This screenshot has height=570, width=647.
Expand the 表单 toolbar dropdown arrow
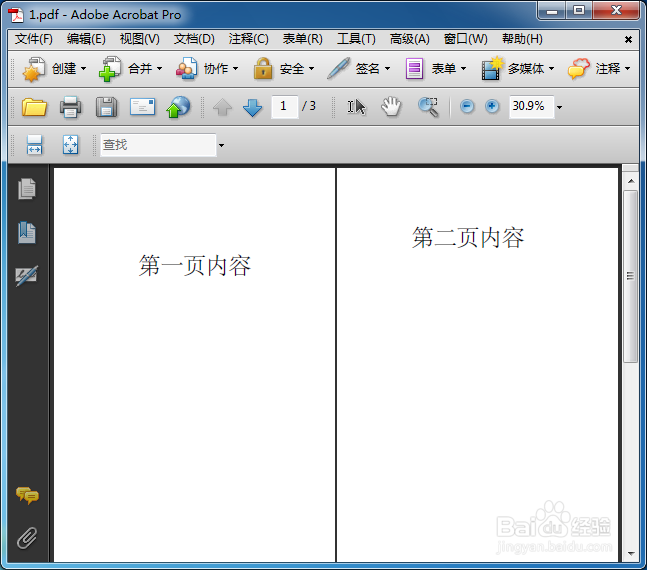click(x=463, y=69)
